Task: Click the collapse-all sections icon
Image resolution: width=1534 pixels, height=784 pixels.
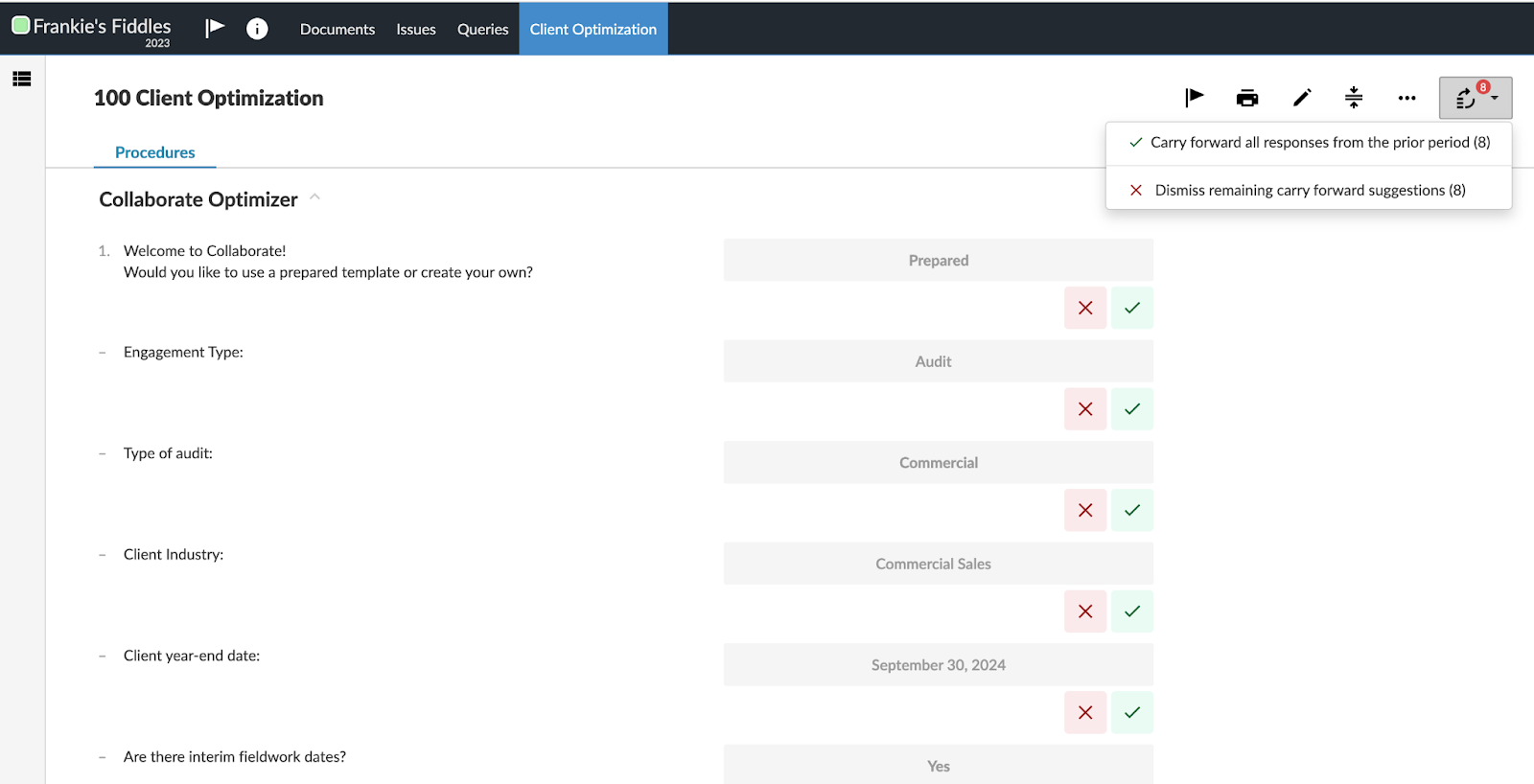Action: [x=1354, y=98]
